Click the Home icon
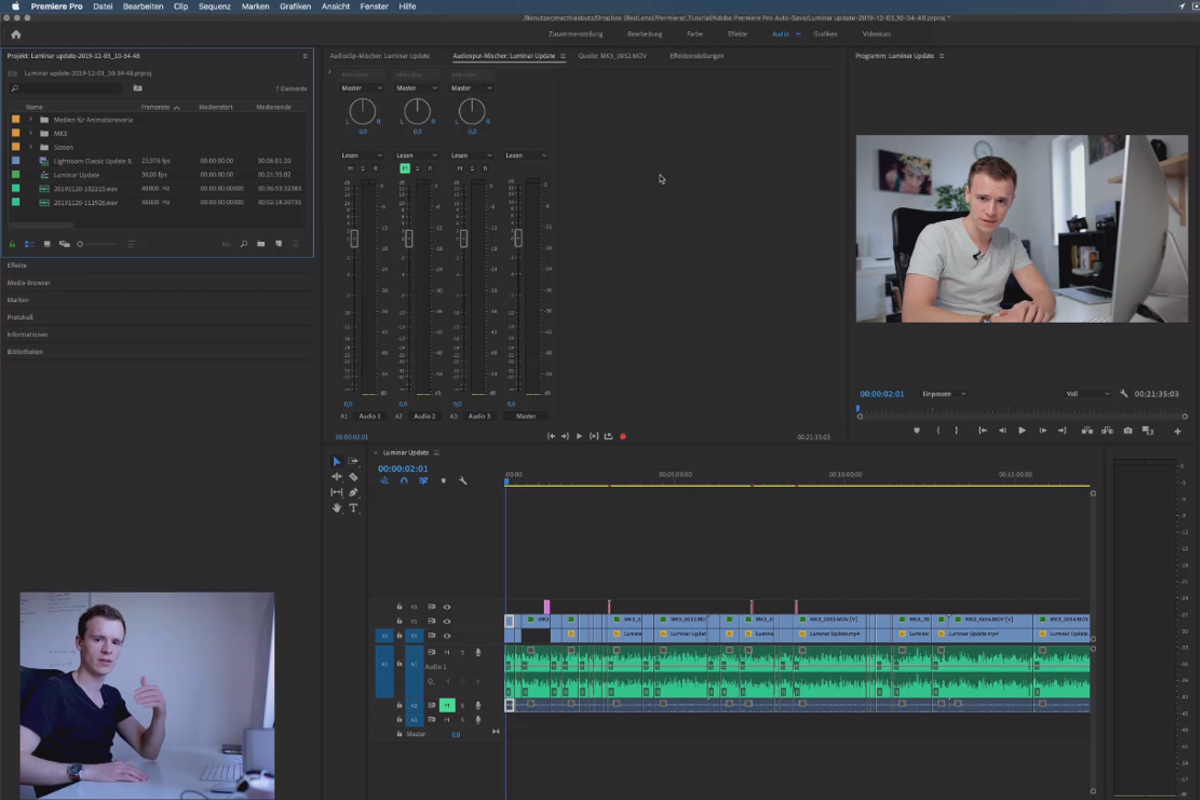This screenshot has height=800, width=1200. point(15,34)
